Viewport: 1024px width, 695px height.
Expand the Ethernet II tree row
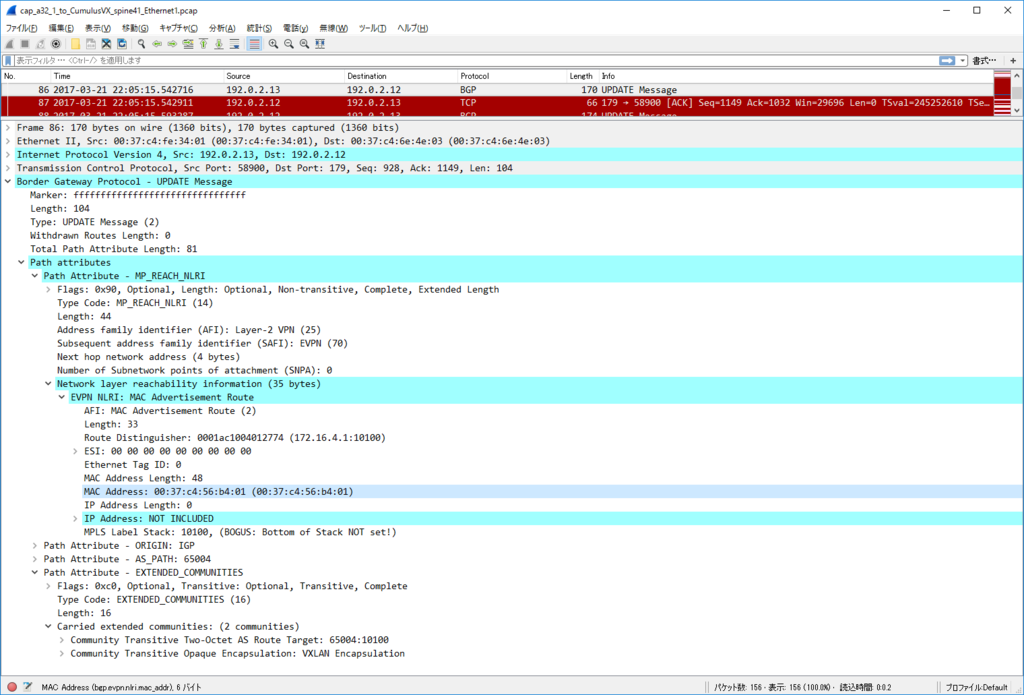click(x=8, y=141)
